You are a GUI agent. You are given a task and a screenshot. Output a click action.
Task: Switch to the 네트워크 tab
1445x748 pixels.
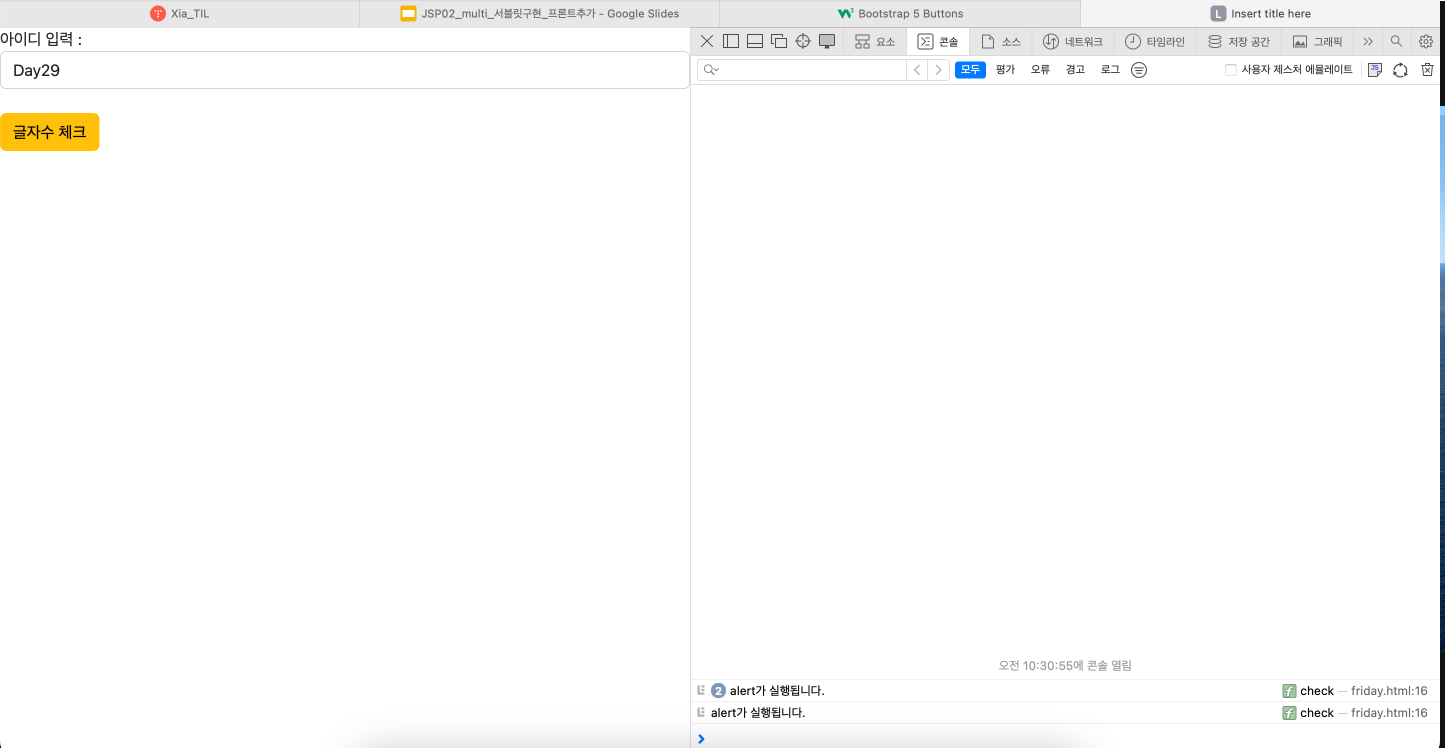click(1072, 41)
